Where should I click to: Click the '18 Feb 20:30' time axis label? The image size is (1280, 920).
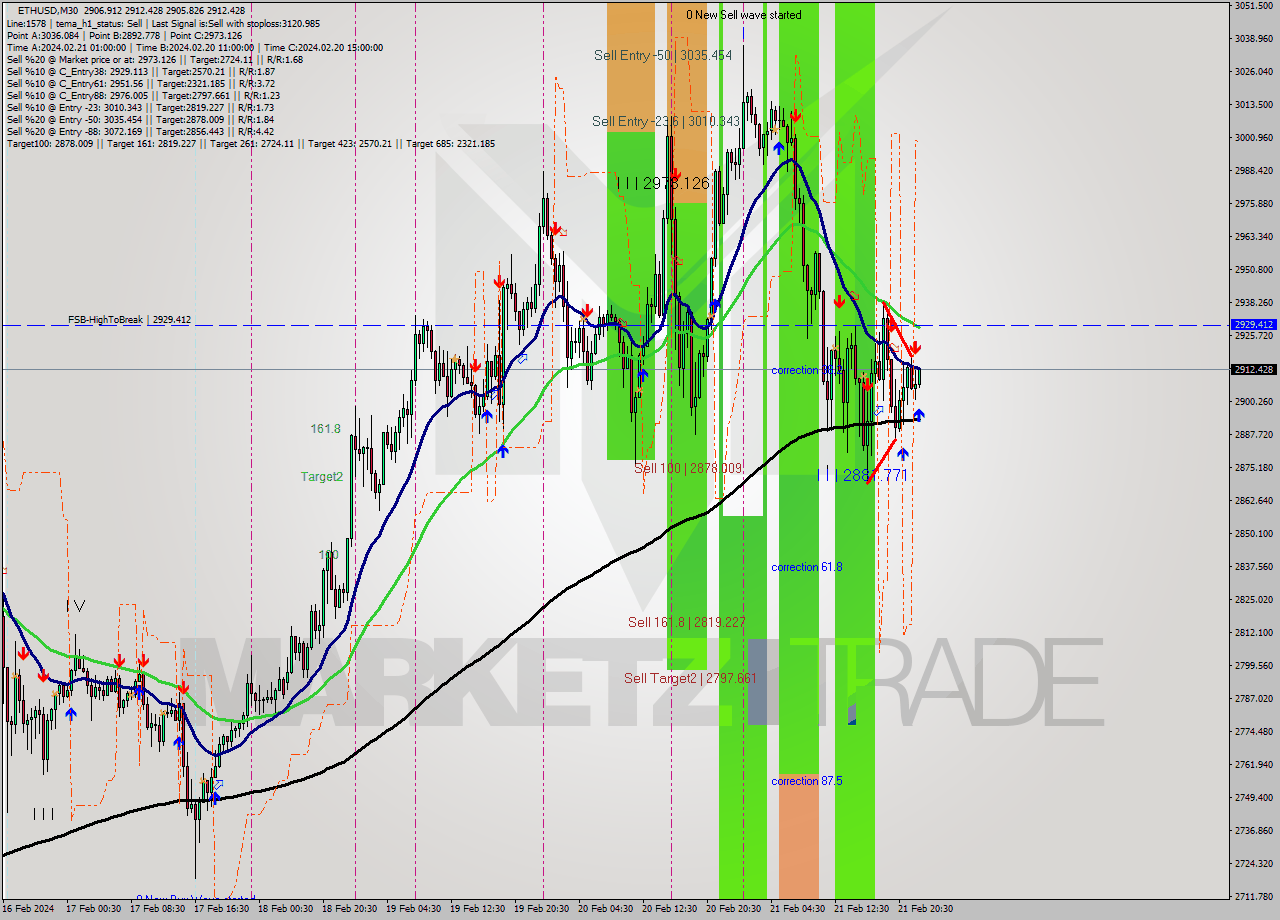(350, 909)
